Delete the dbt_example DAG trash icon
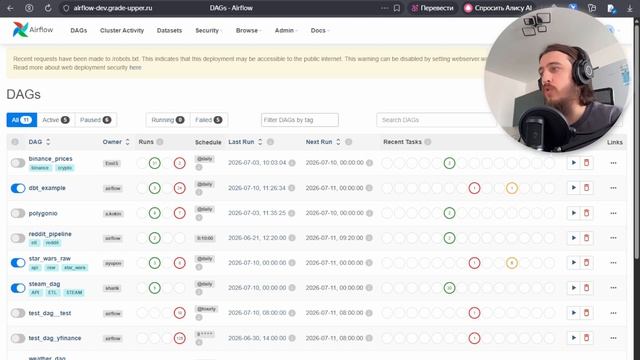This screenshot has height=360, width=640. (587, 188)
